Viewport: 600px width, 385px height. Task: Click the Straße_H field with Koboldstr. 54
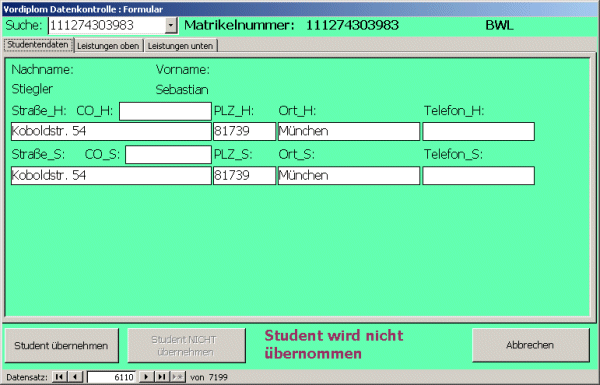(111, 132)
